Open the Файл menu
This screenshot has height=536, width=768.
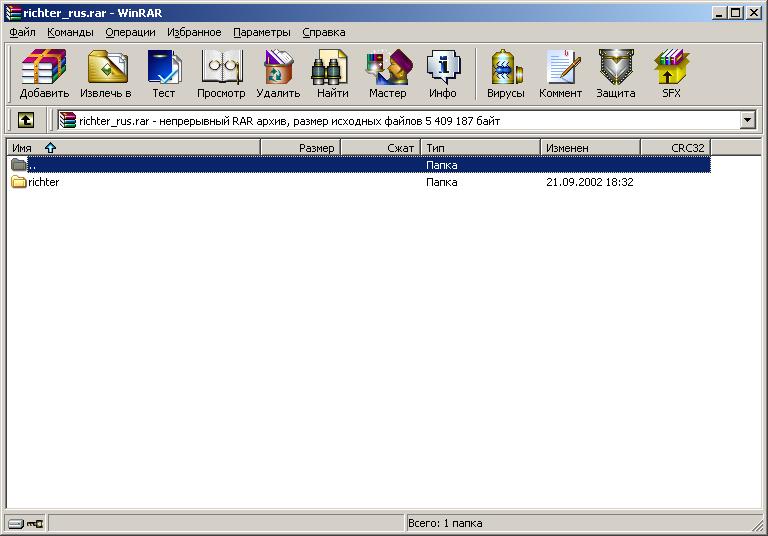pyautogui.click(x=23, y=32)
